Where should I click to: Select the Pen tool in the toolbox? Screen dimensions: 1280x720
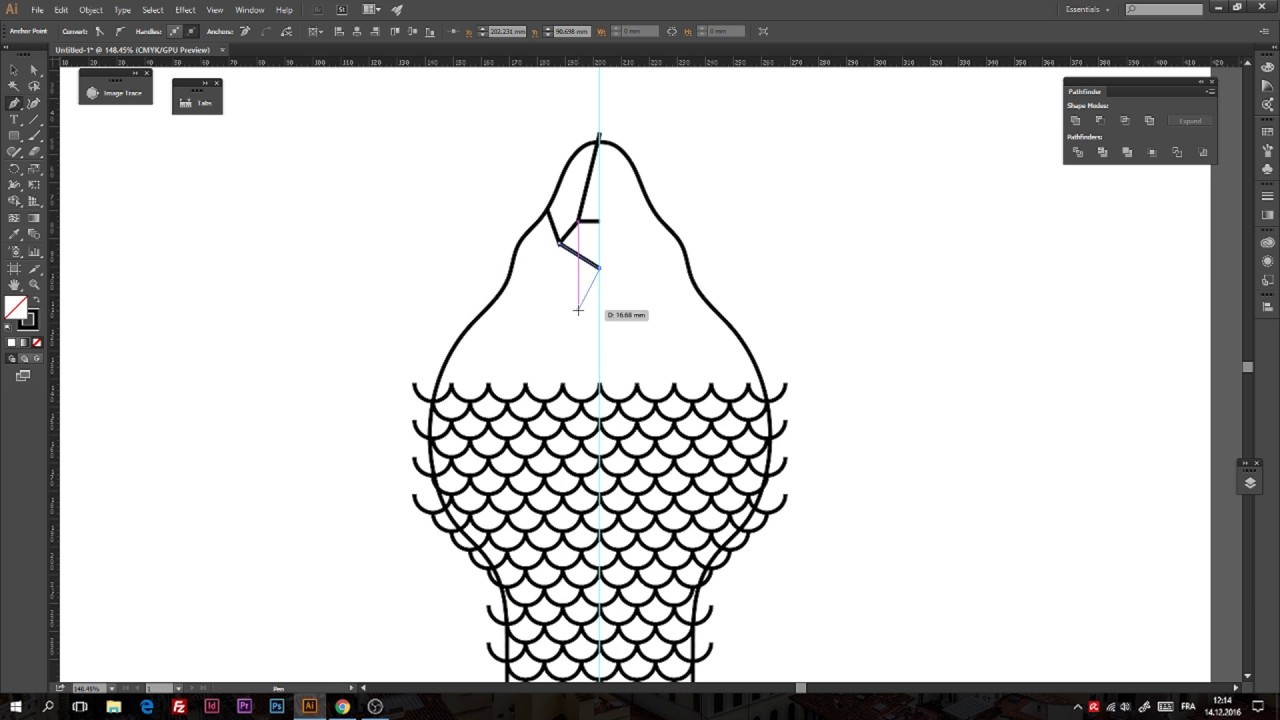point(14,103)
